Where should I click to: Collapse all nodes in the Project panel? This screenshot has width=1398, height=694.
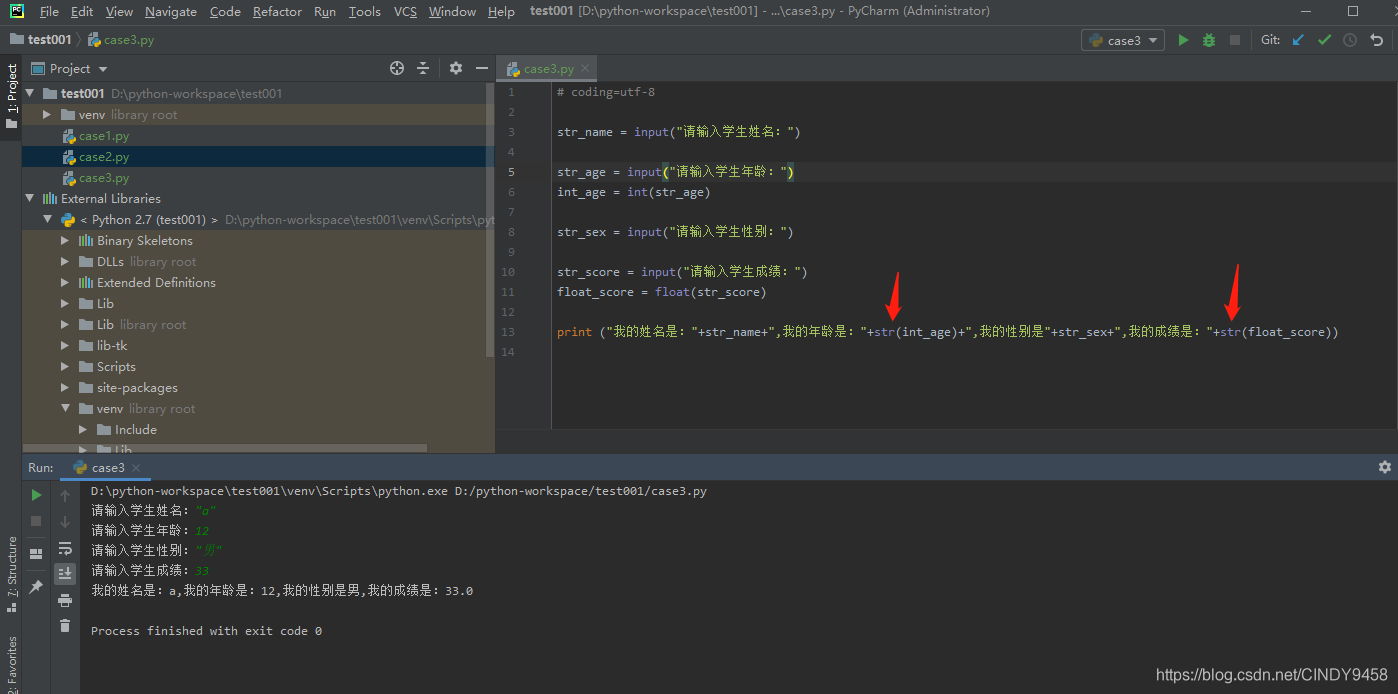tap(423, 68)
